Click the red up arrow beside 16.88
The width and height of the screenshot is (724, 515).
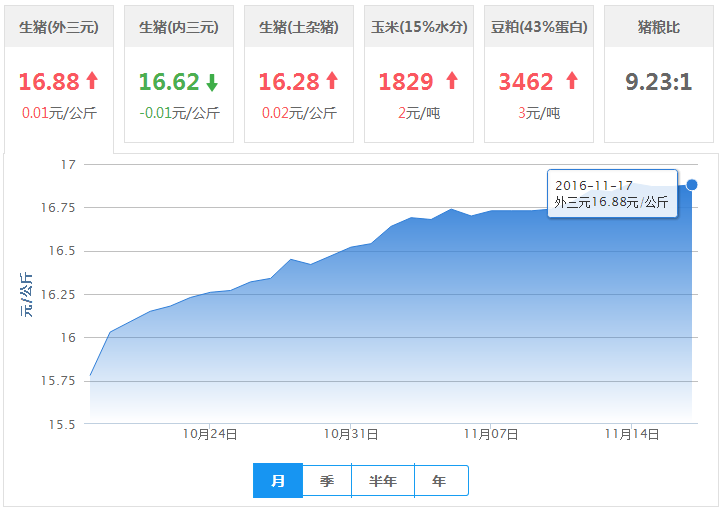[x=92, y=81]
